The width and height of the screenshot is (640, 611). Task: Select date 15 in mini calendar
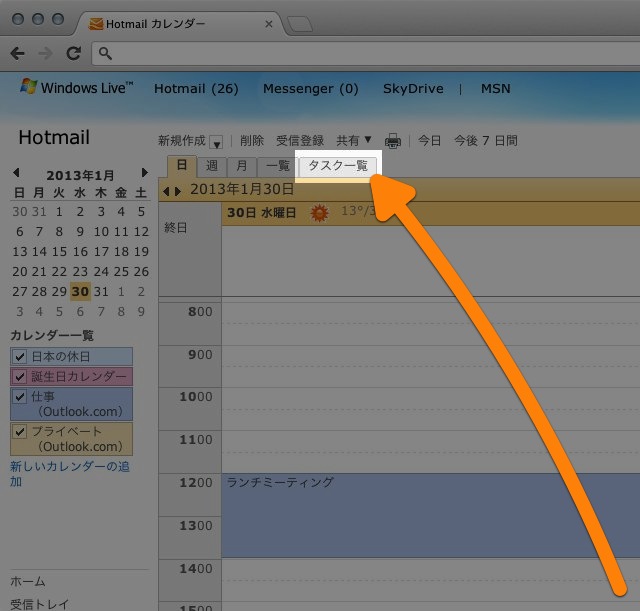(x=59, y=251)
